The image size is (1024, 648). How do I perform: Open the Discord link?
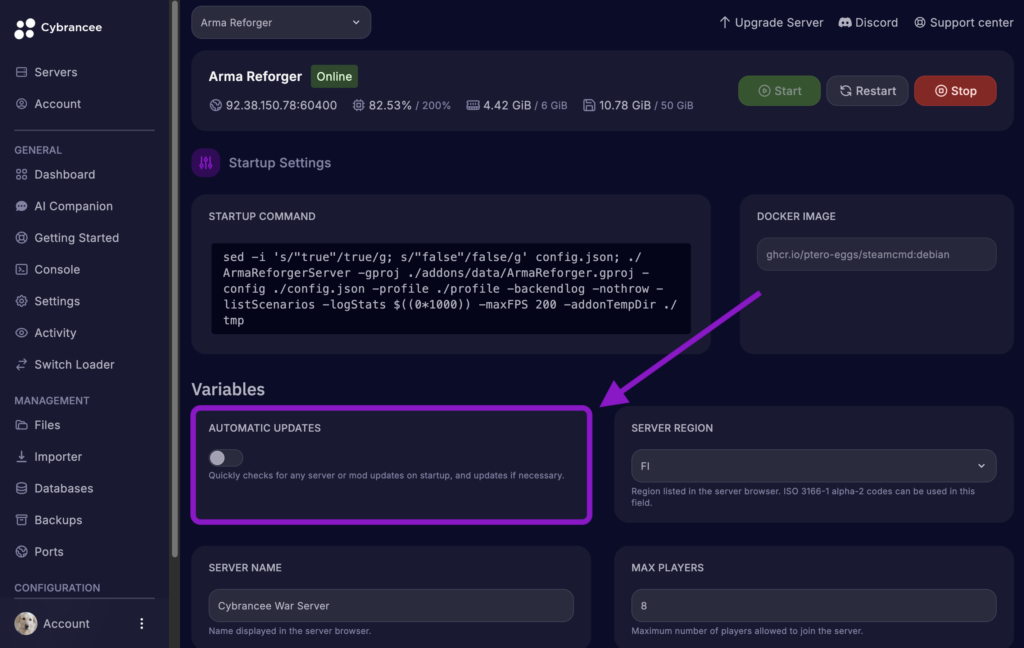click(868, 22)
